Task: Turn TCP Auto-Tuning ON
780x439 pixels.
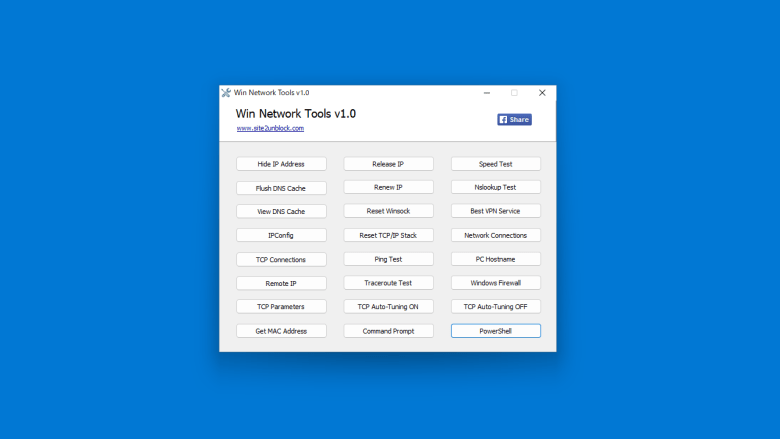Action: pos(389,307)
